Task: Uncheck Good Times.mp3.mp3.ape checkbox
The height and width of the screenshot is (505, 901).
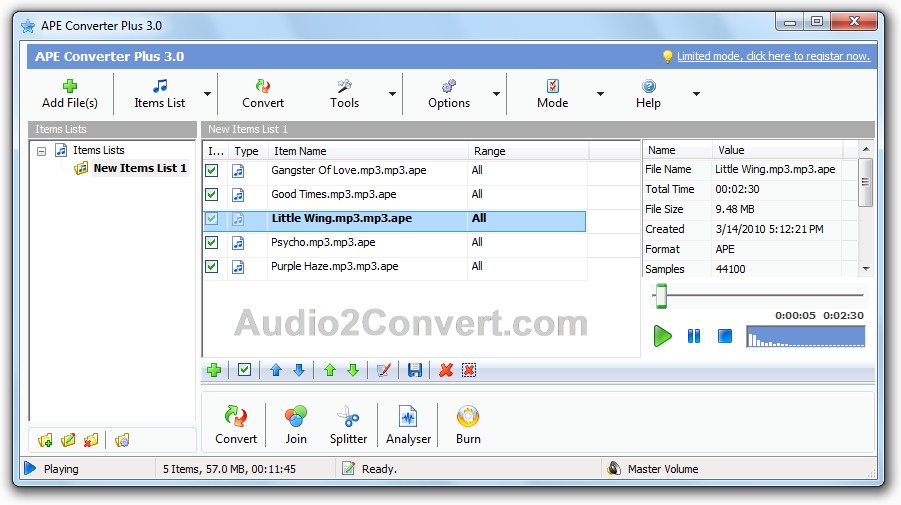Action: 212,194
